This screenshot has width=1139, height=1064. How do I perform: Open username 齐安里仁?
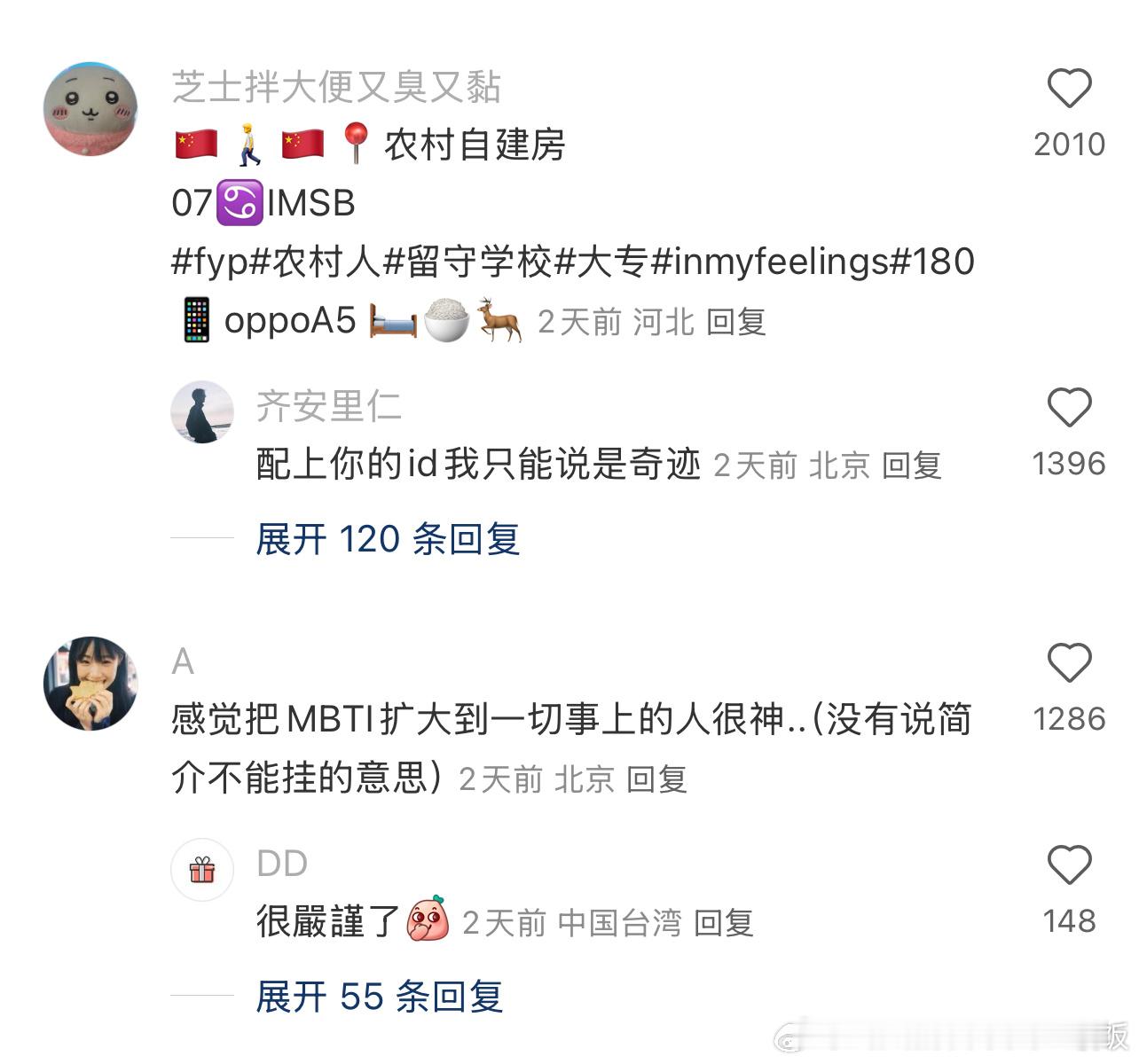click(329, 406)
